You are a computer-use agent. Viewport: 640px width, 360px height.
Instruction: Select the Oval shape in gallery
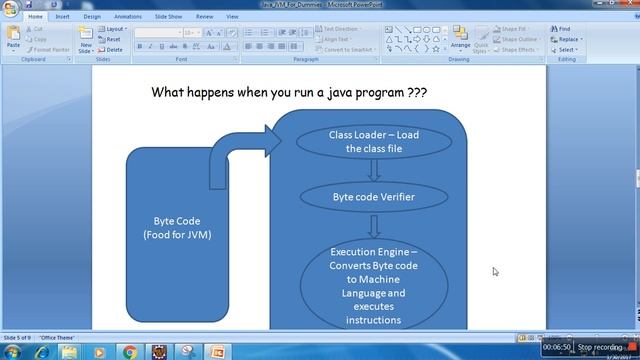[427, 30]
